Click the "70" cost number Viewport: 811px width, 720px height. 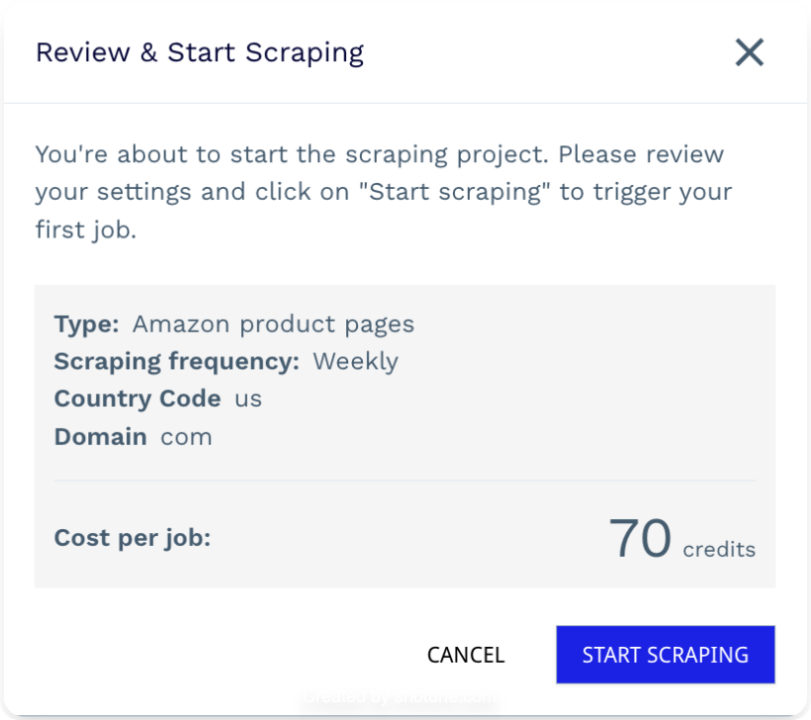coord(640,538)
